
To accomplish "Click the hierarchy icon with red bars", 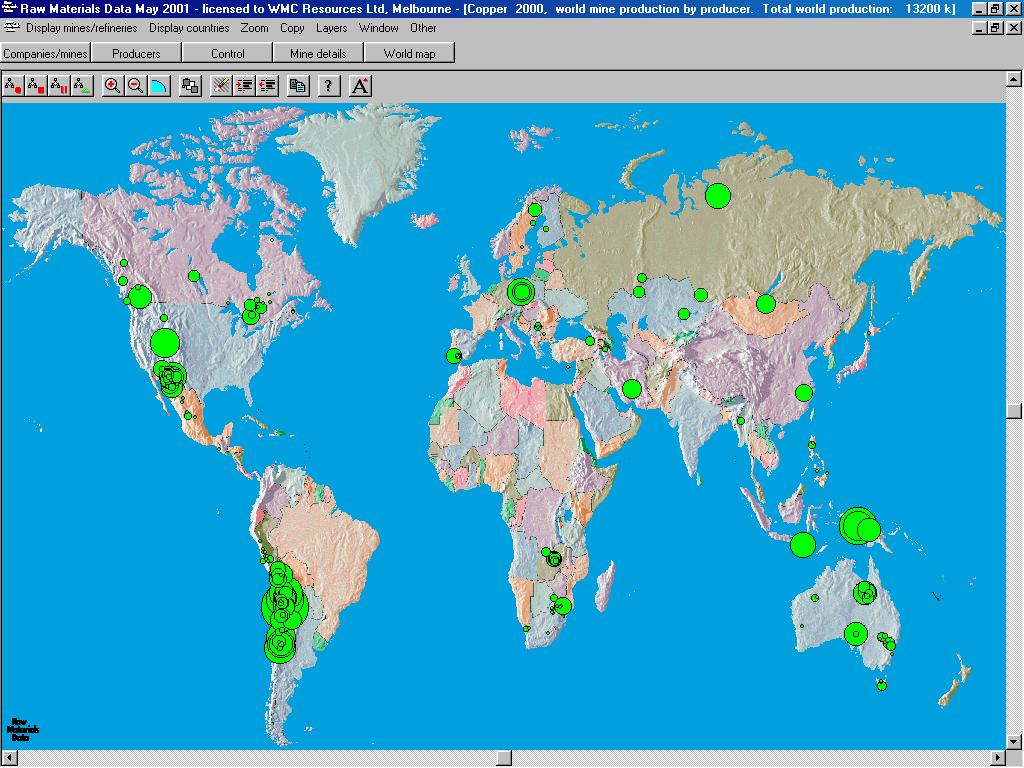I will click(x=59, y=86).
